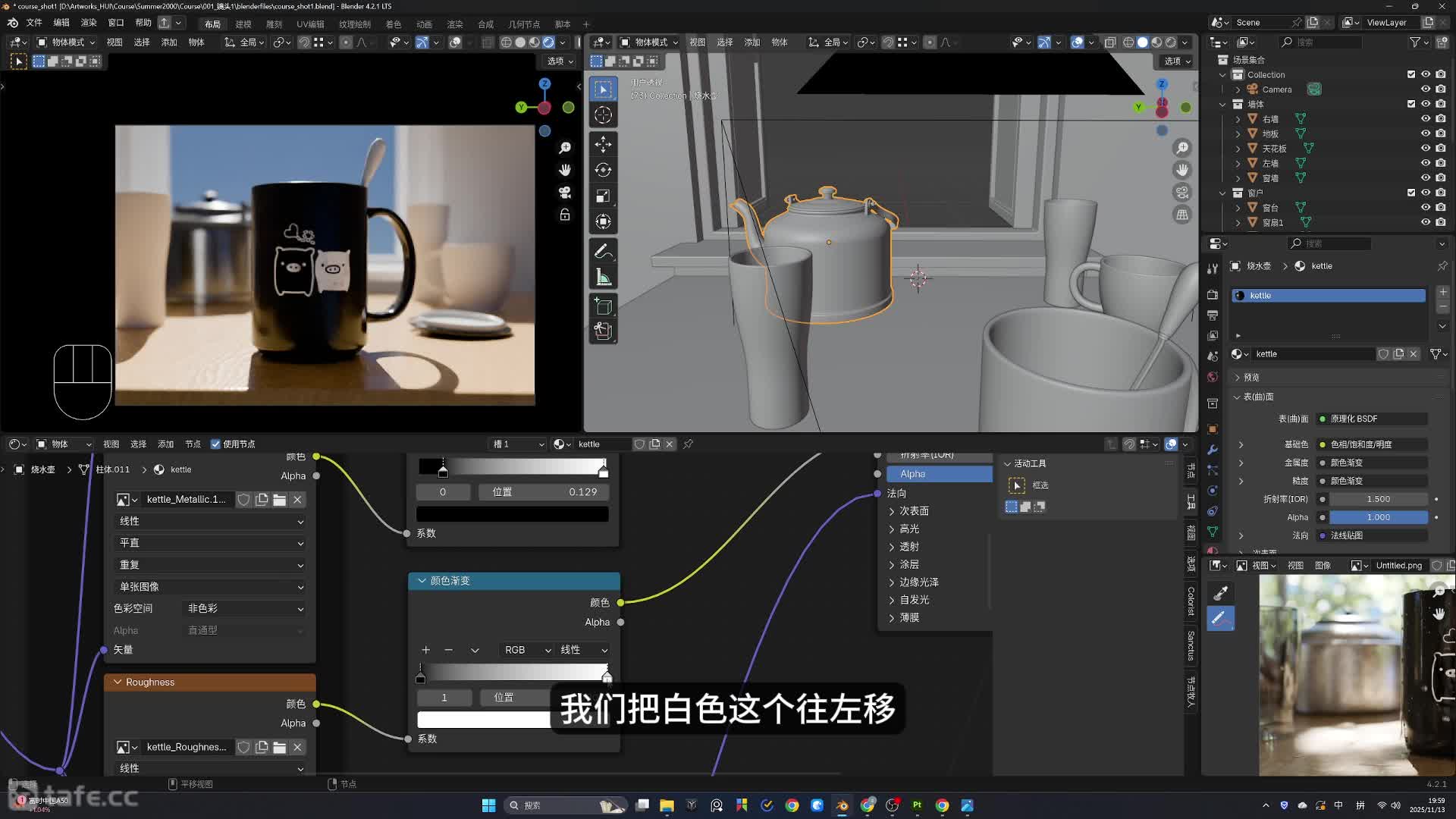Select the Measure tool

click(603, 278)
